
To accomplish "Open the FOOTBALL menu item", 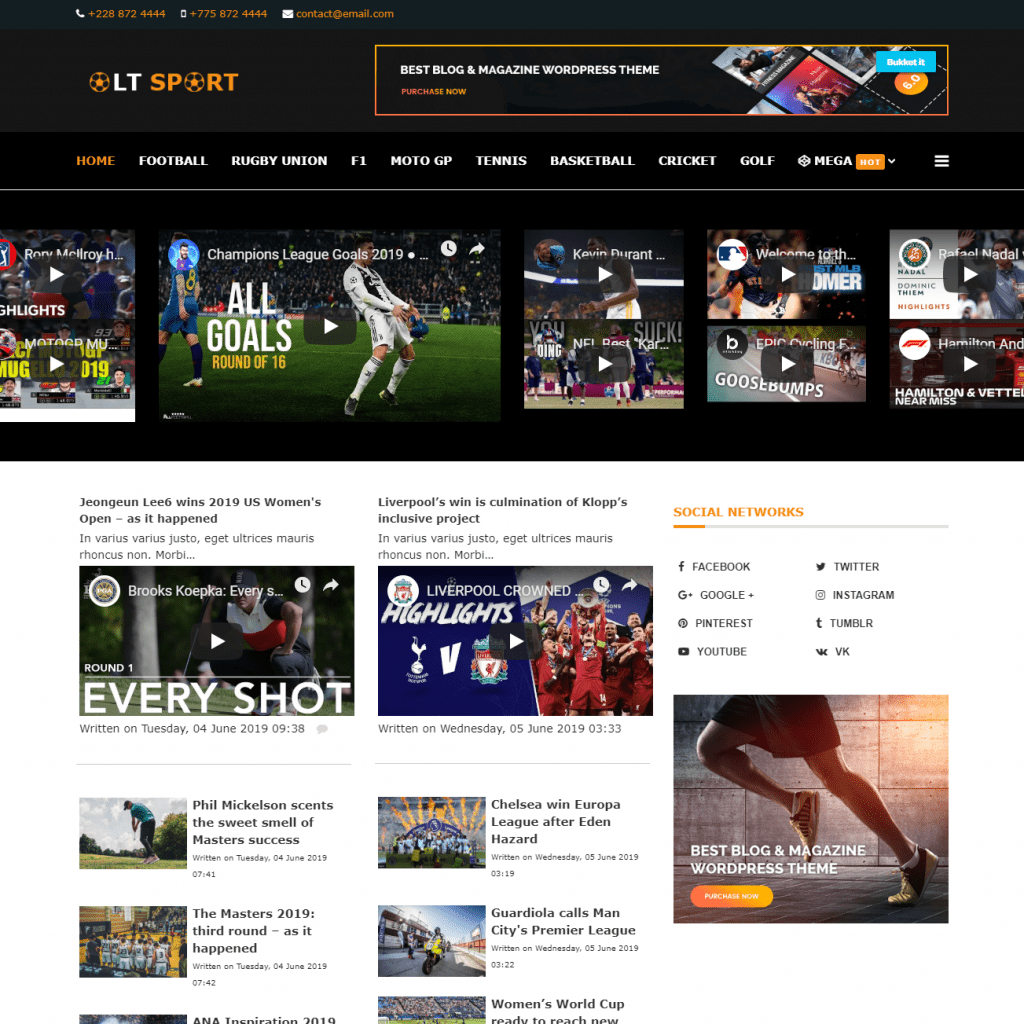I will pos(173,161).
